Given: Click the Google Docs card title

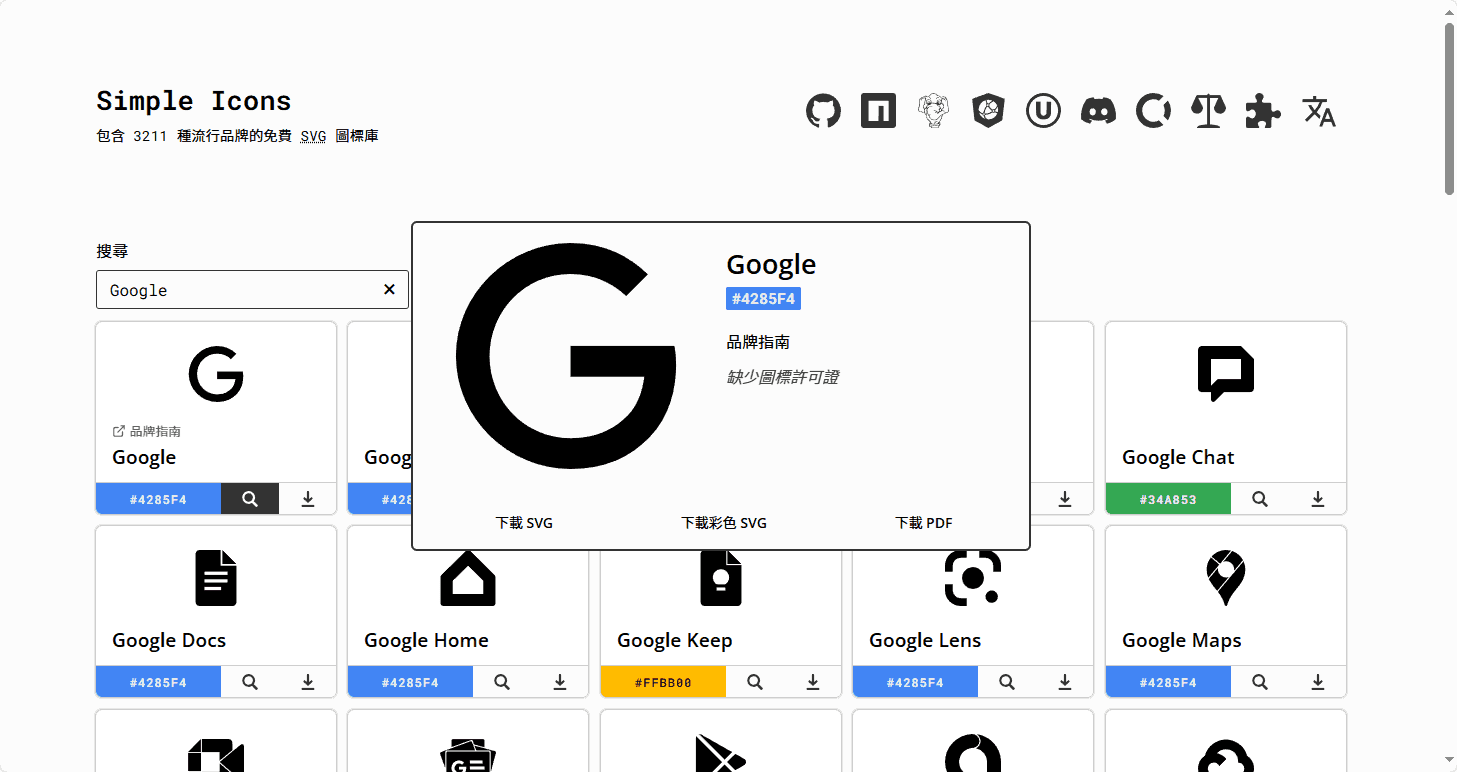Looking at the screenshot, I should pos(169,640).
